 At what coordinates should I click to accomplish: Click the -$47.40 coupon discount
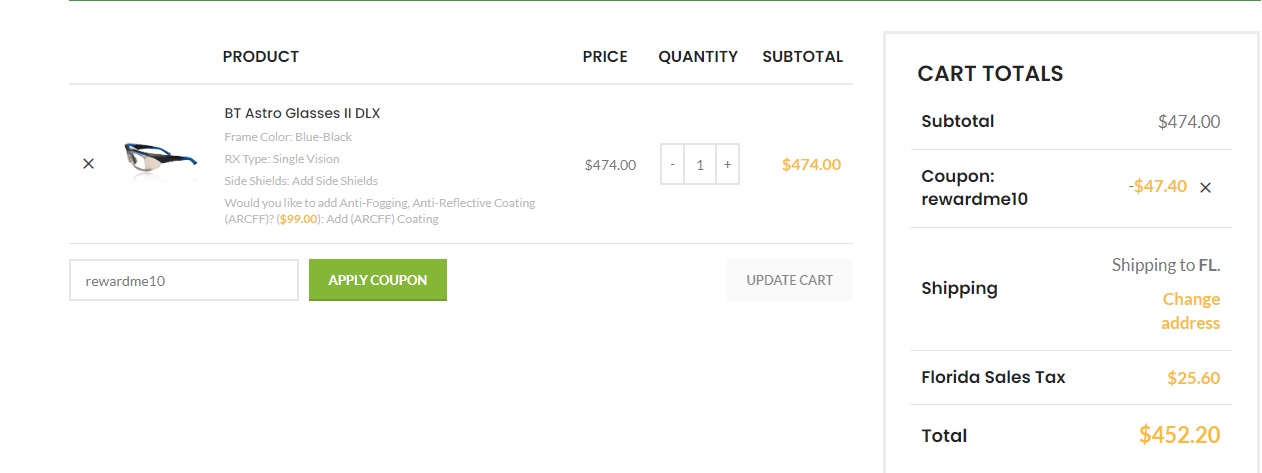click(x=1157, y=186)
